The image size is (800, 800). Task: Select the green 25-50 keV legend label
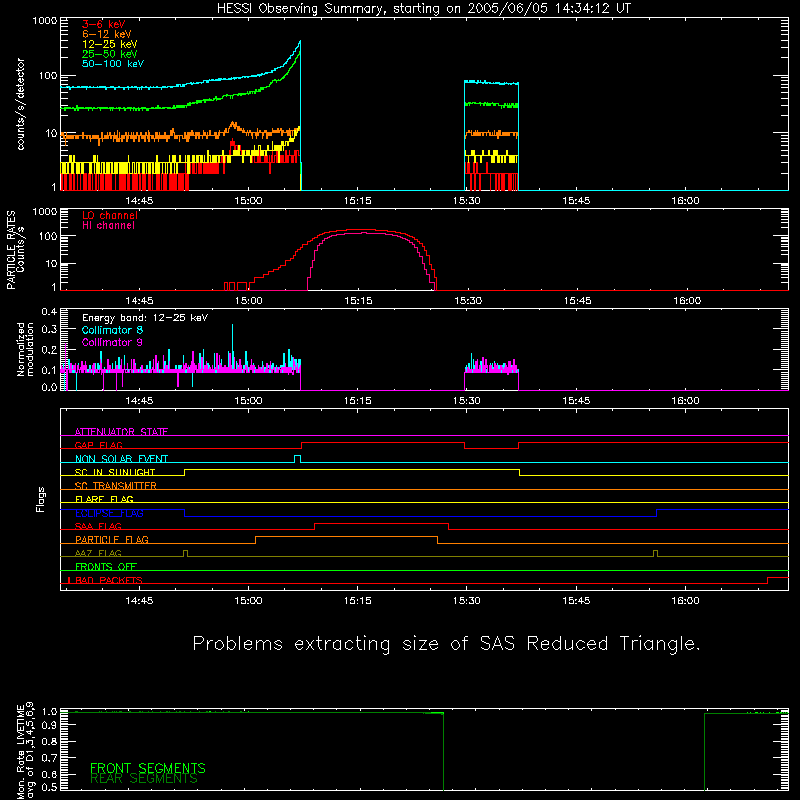109,54
